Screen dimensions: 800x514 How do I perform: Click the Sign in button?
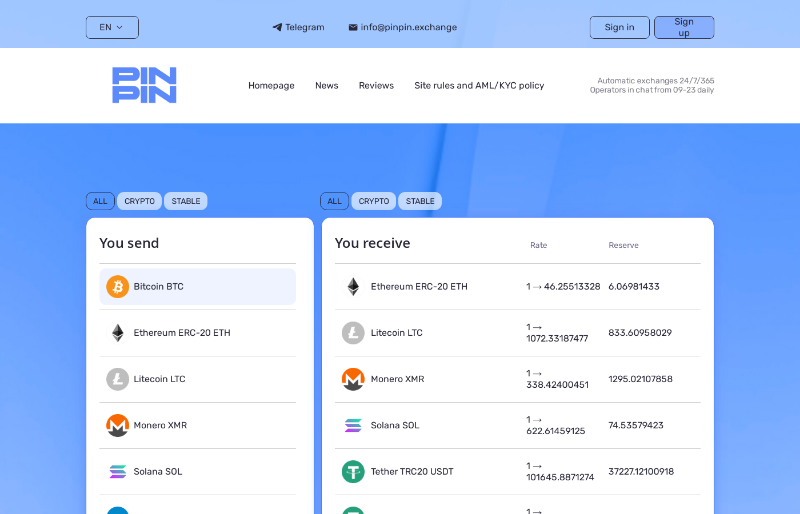pos(619,27)
